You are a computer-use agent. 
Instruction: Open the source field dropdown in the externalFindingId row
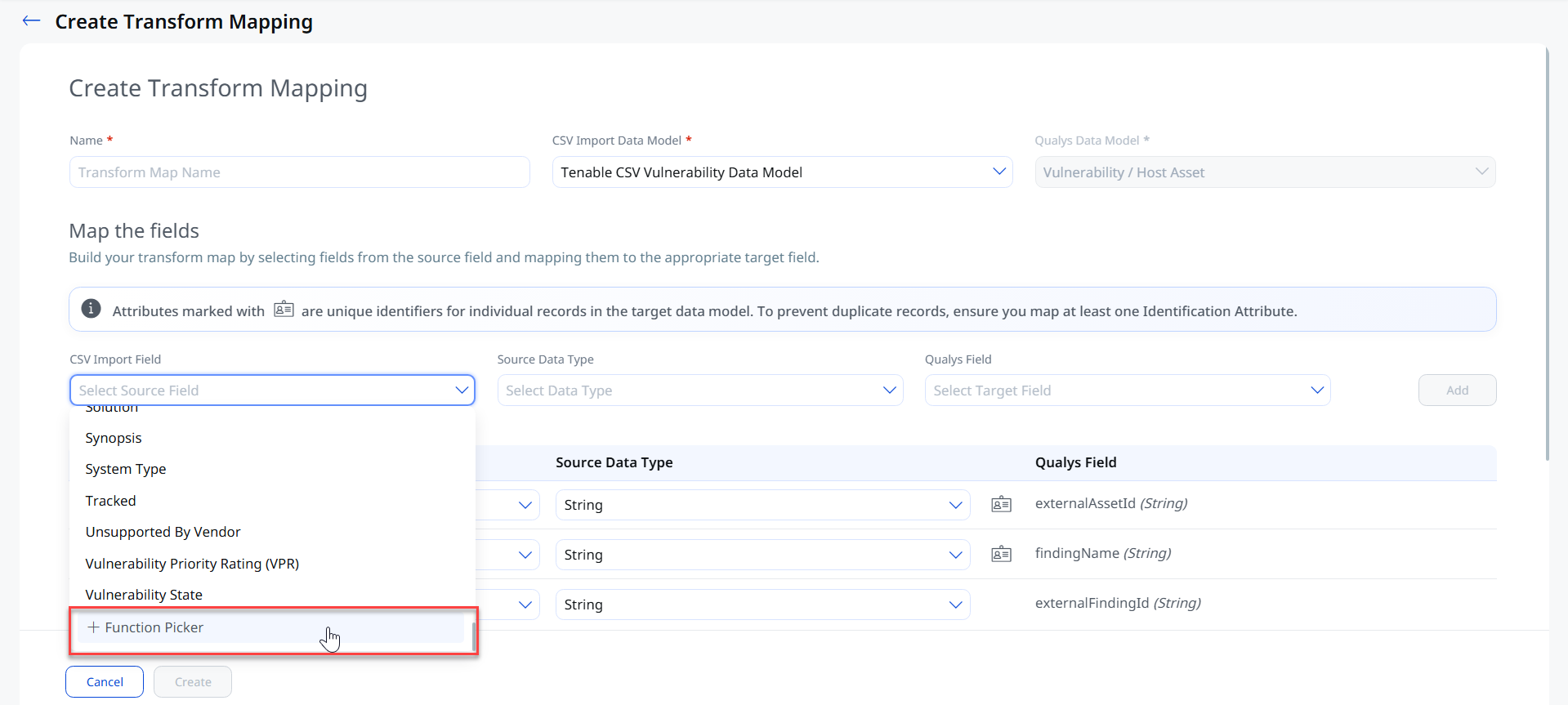tap(525, 605)
